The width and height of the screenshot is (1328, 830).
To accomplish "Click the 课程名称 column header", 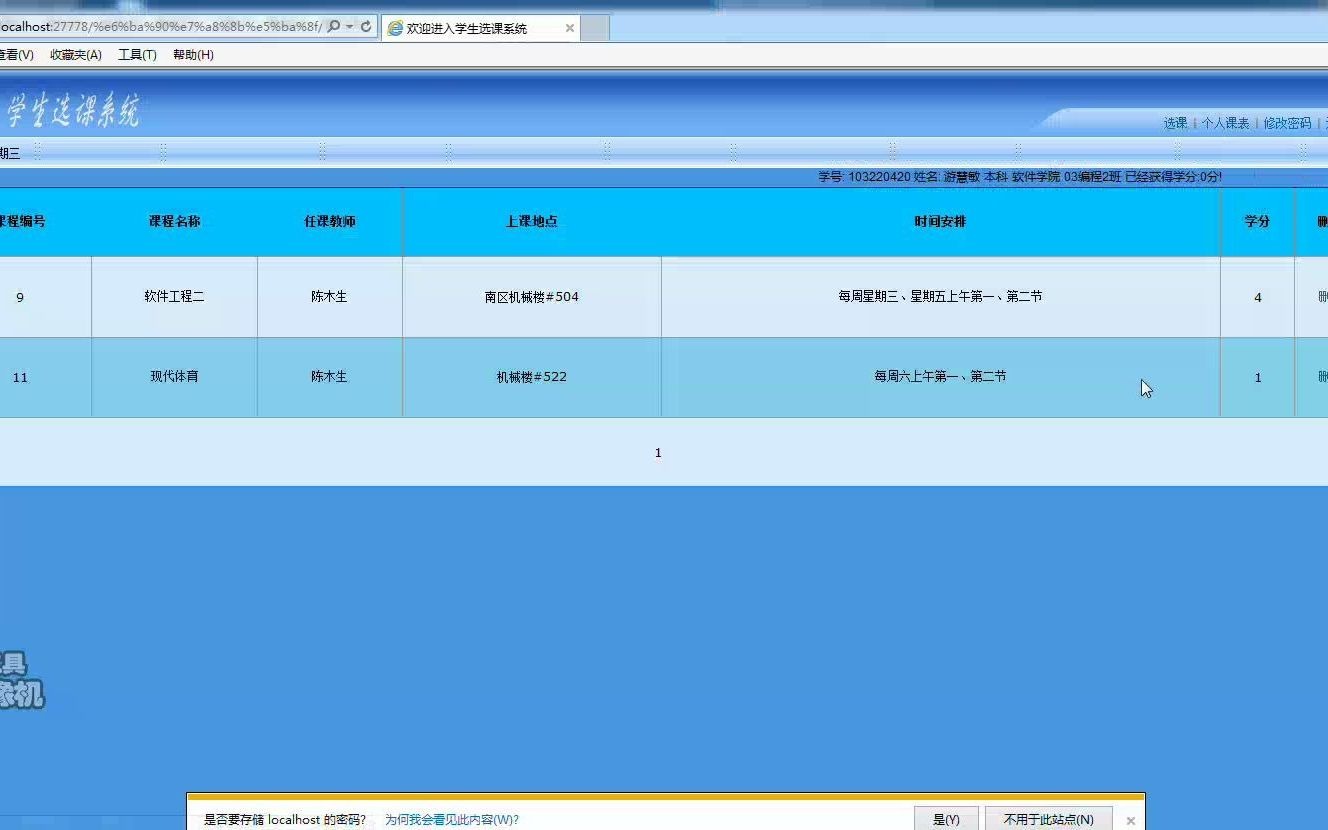I will (174, 221).
